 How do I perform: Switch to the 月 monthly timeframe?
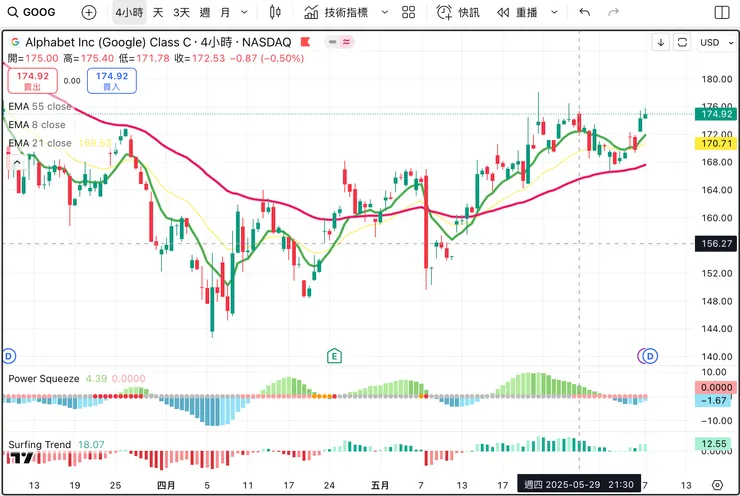point(226,12)
